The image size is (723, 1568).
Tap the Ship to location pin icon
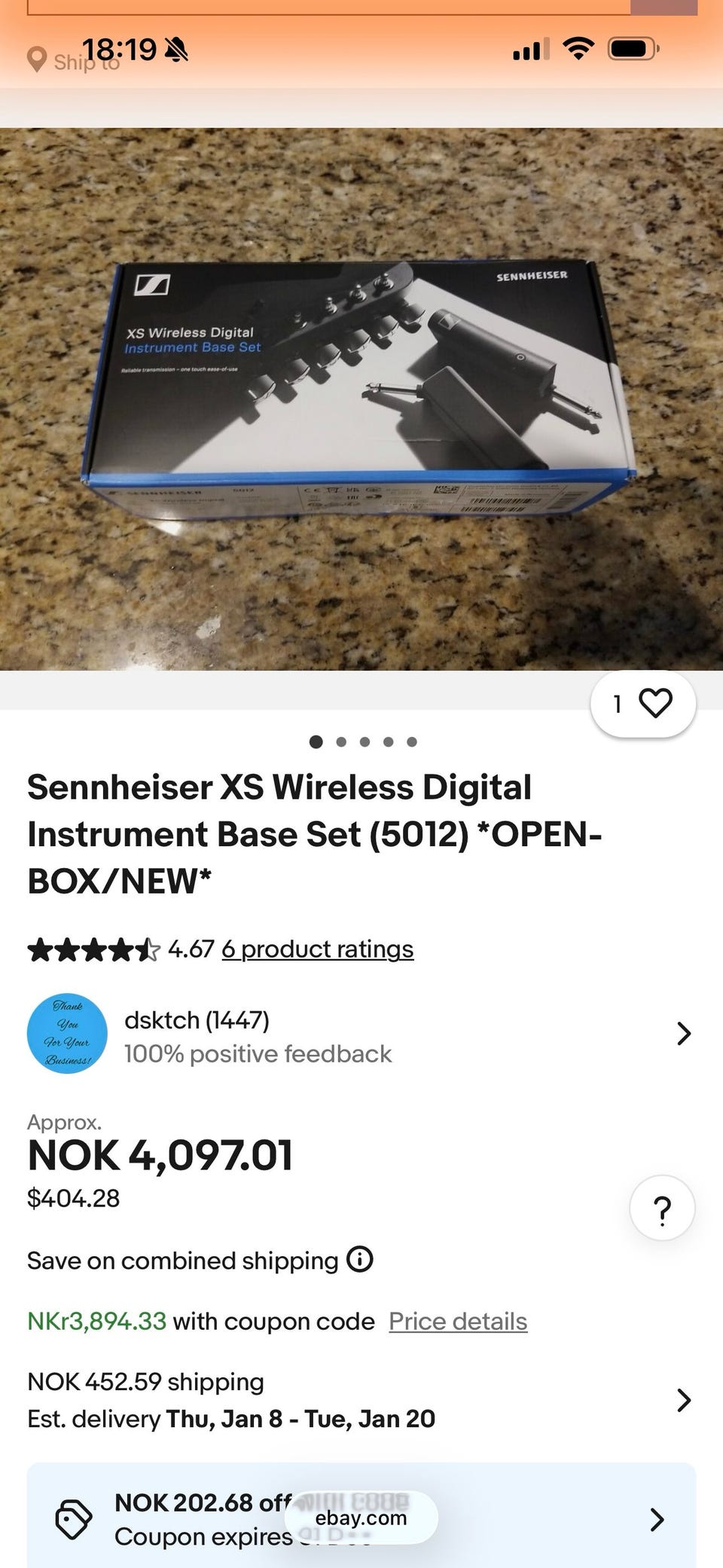tap(36, 60)
